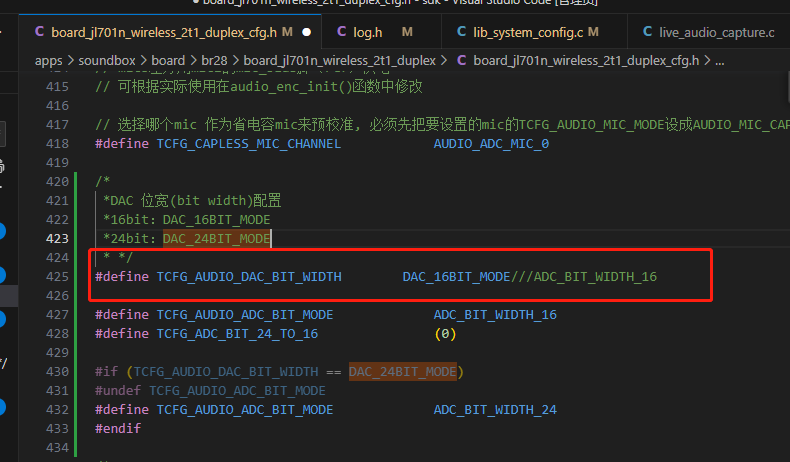
Task: Click the highlighted DAC_24BIT_MODE on line 430
Action: point(403,371)
